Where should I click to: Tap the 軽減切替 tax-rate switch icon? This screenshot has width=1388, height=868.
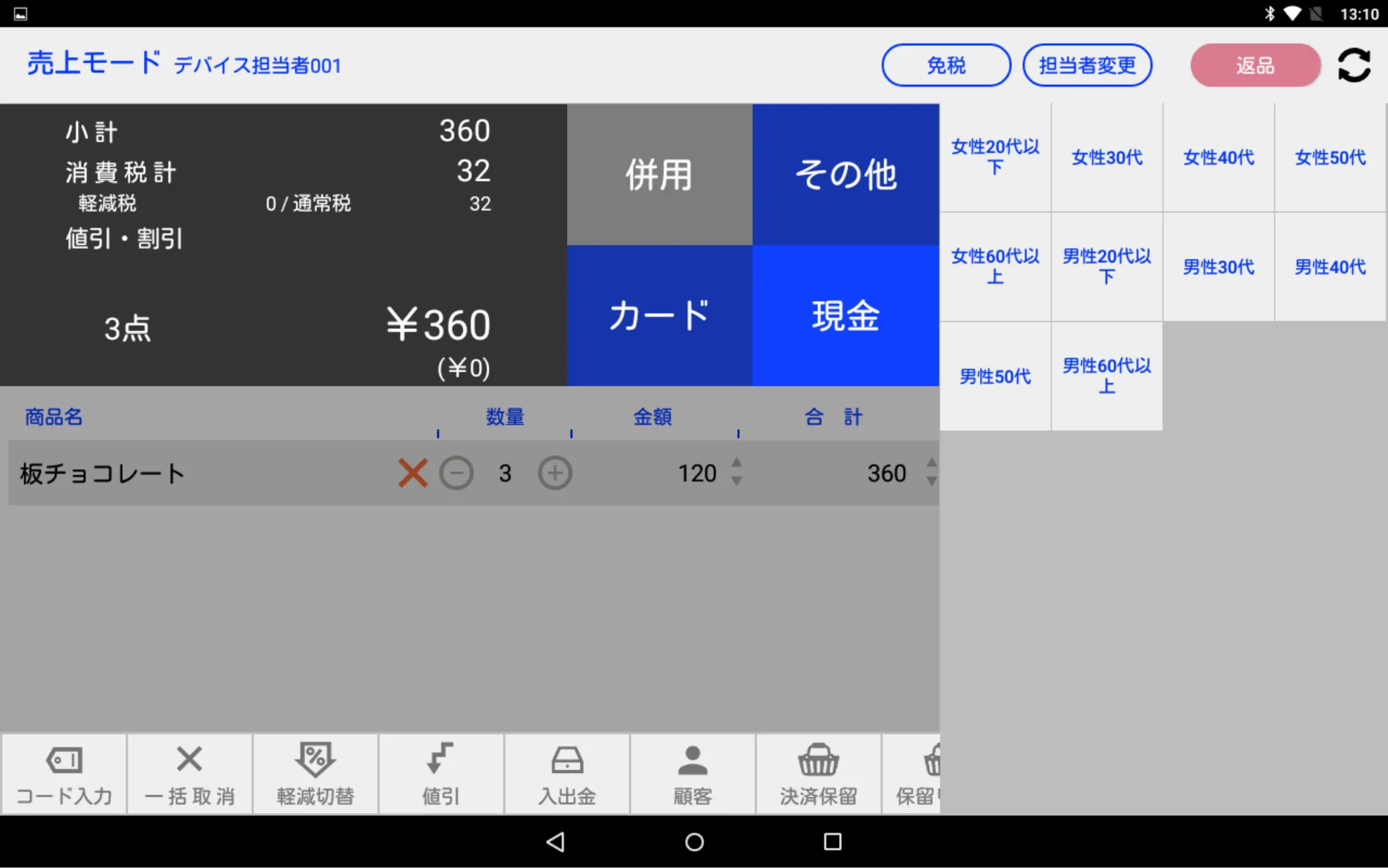coord(315,772)
